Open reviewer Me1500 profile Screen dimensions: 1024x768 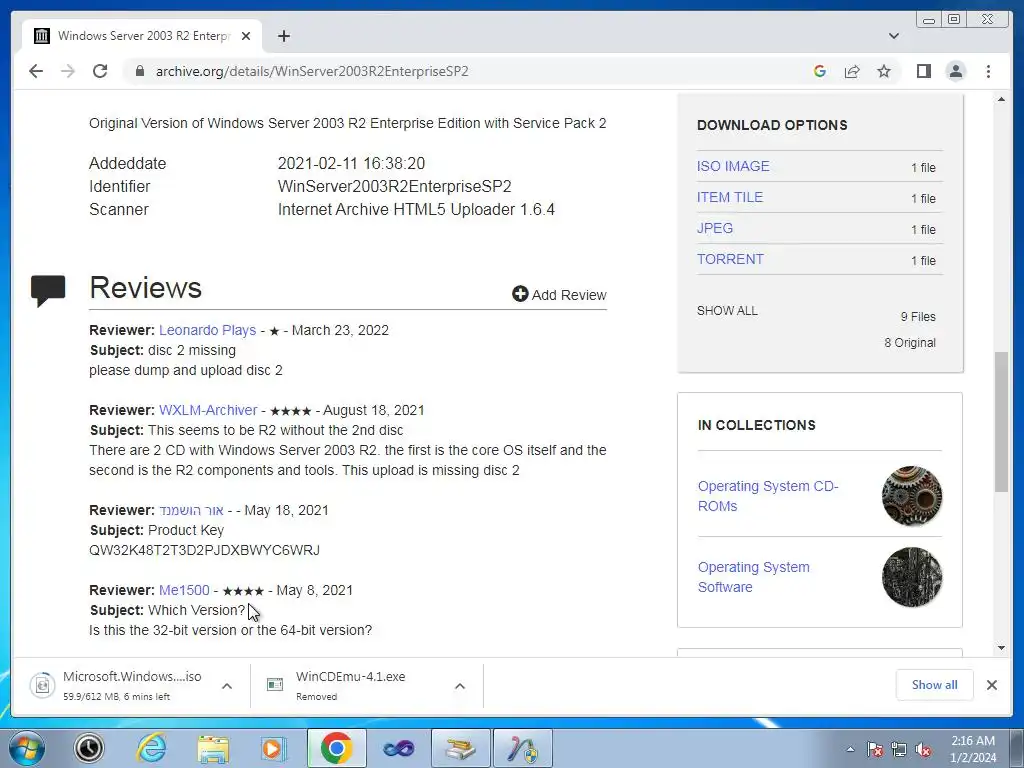[x=184, y=590]
